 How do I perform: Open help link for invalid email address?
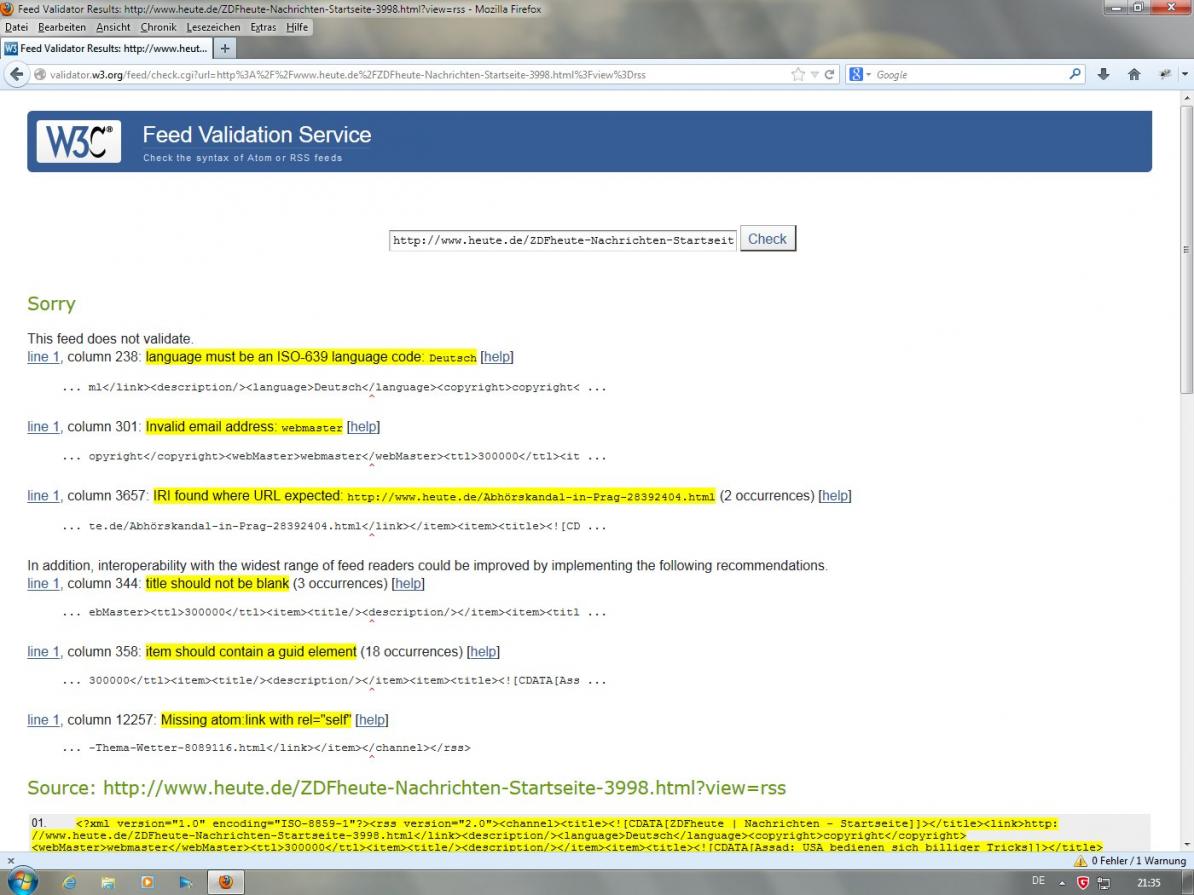(x=363, y=427)
